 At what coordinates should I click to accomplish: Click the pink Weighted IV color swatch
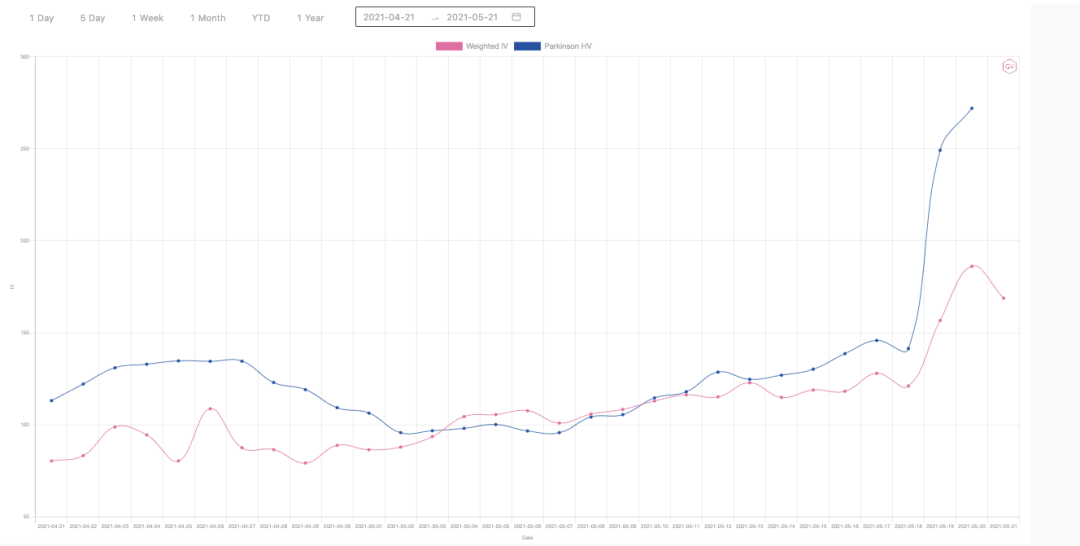(x=448, y=46)
